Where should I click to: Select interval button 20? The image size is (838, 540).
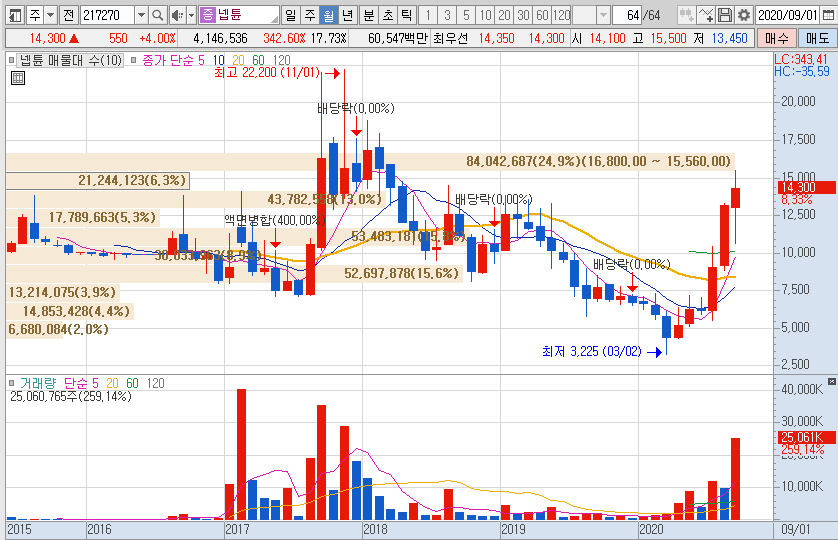click(504, 15)
